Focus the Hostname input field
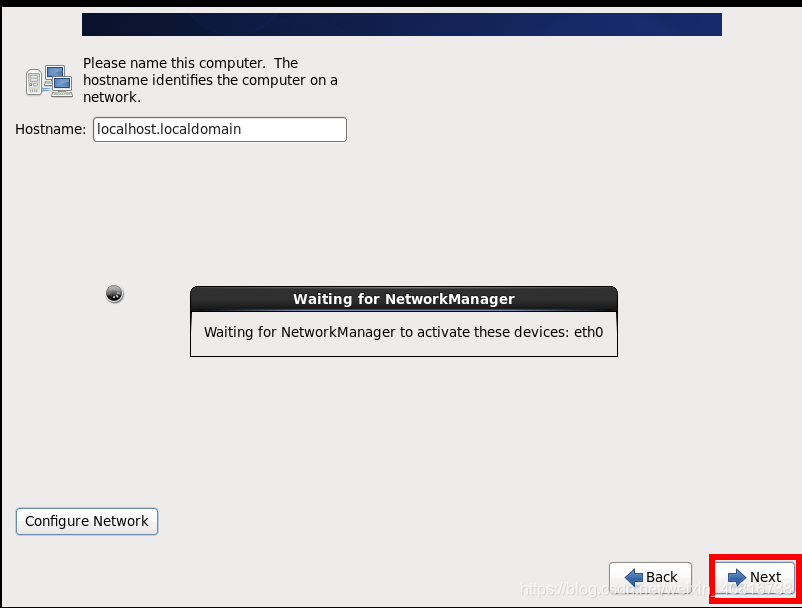 (x=220, y=129)
